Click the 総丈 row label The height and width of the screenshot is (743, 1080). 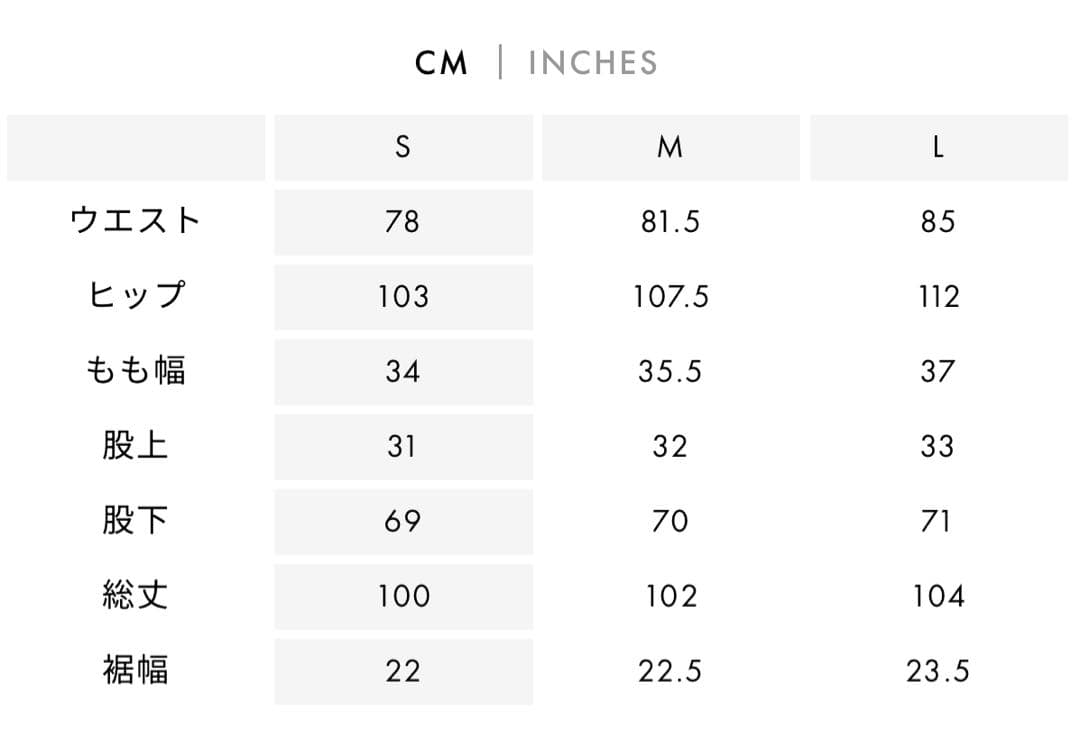[x=135, y=596]
